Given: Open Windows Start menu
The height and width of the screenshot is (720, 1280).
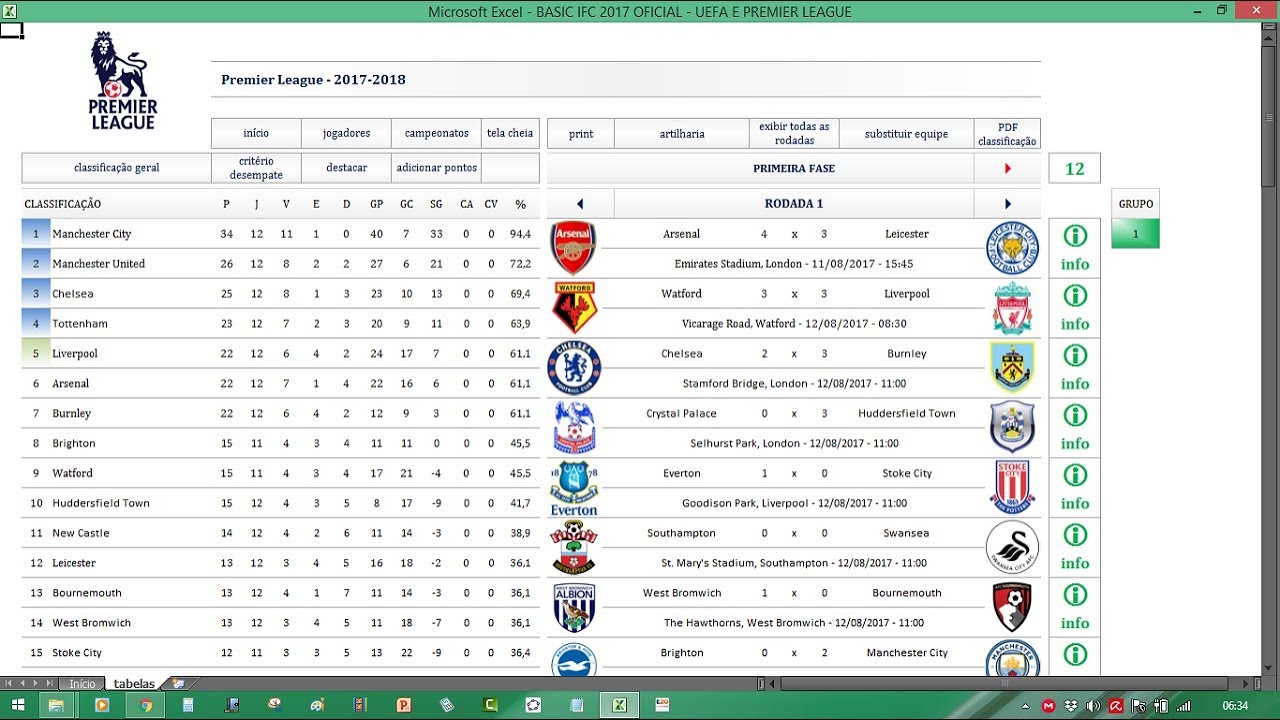Looking at the screenshot, I should 17,705.
